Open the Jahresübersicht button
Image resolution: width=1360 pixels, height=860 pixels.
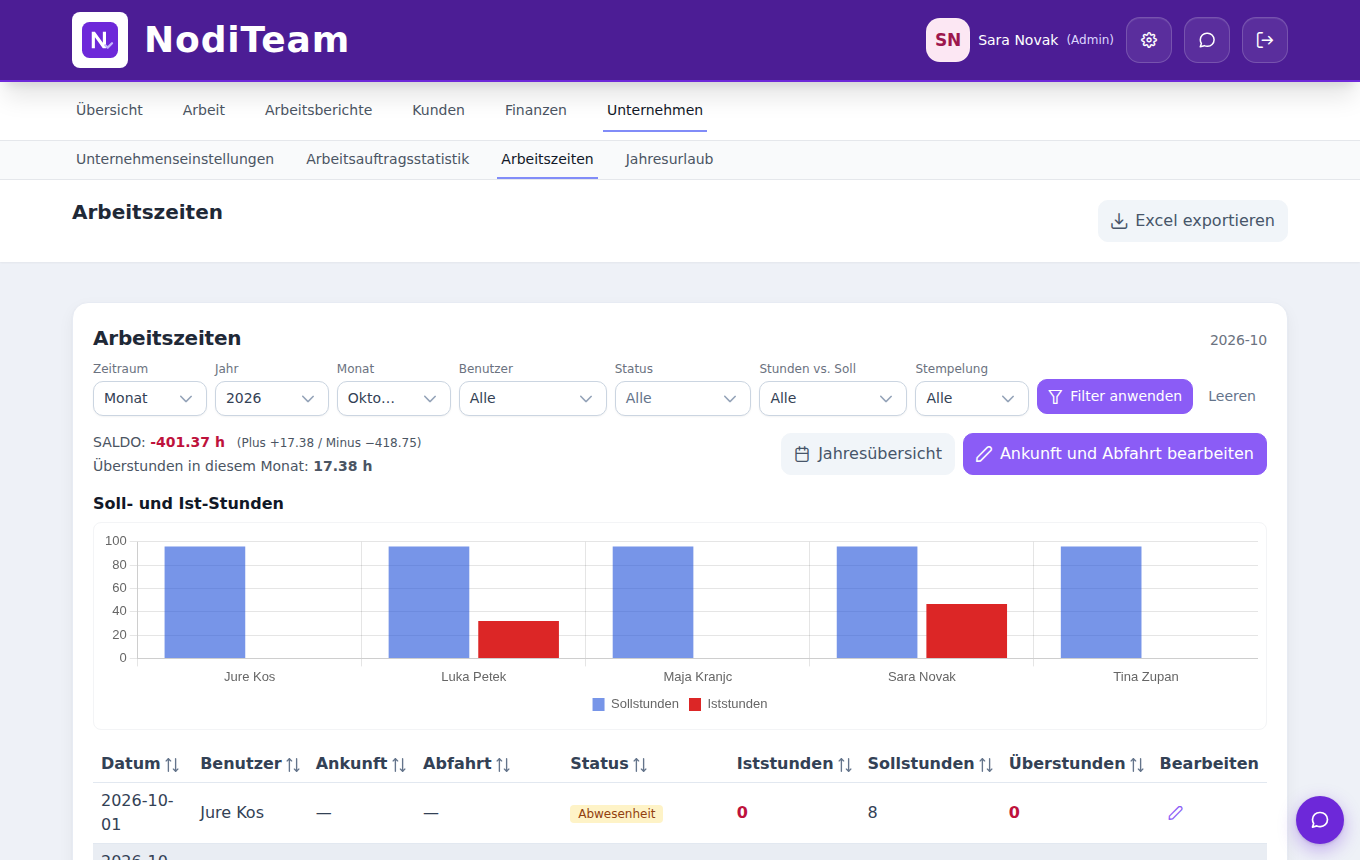(x=868, y=454)
